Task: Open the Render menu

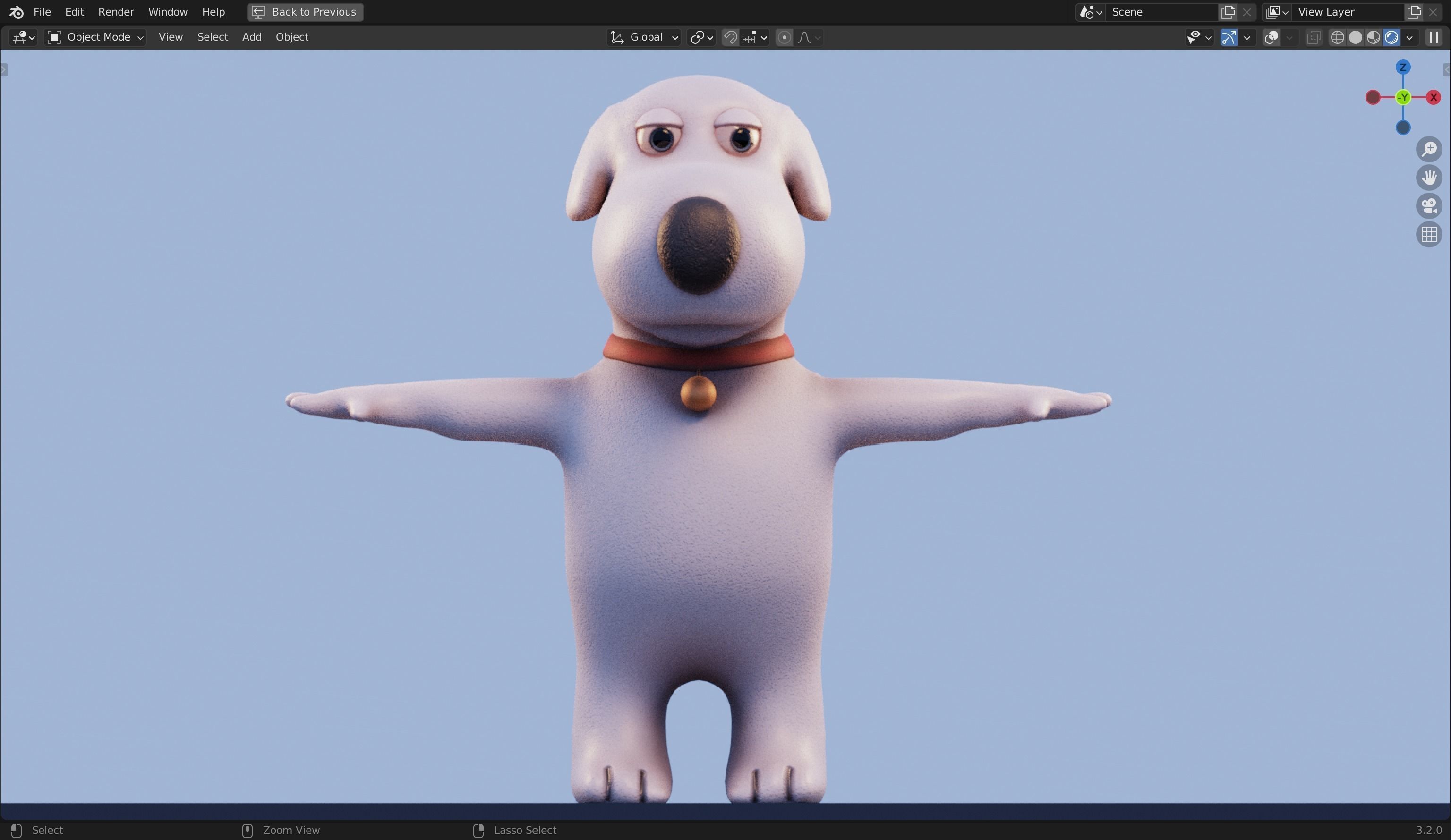Action: (x=116, y=12)
